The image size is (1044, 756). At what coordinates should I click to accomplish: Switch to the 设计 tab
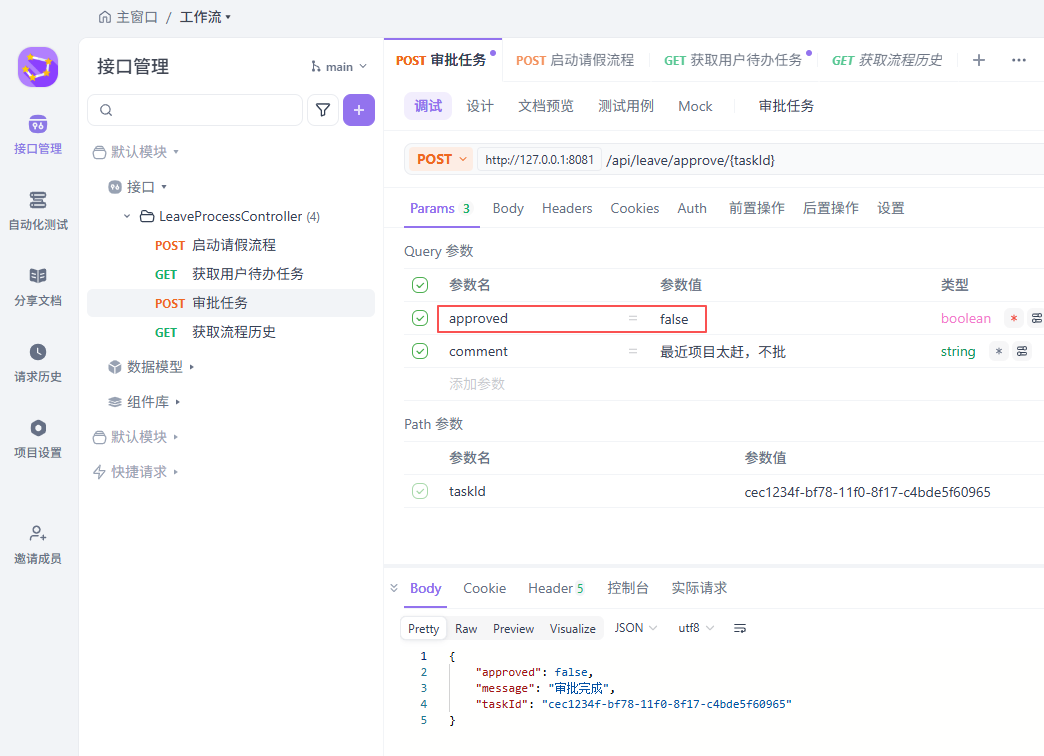click(481, 106)
